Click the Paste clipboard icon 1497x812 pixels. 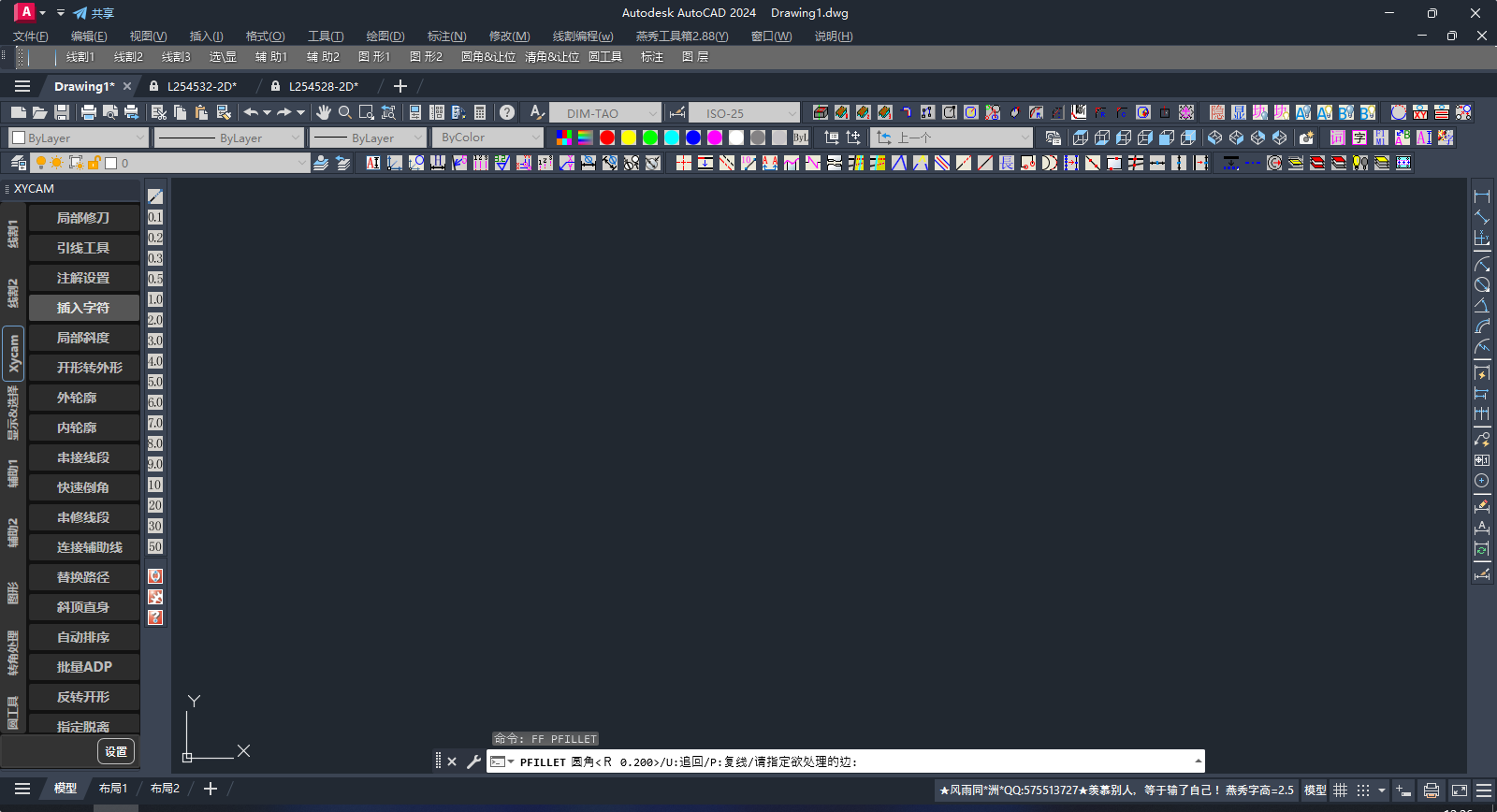tap(201, 112)
